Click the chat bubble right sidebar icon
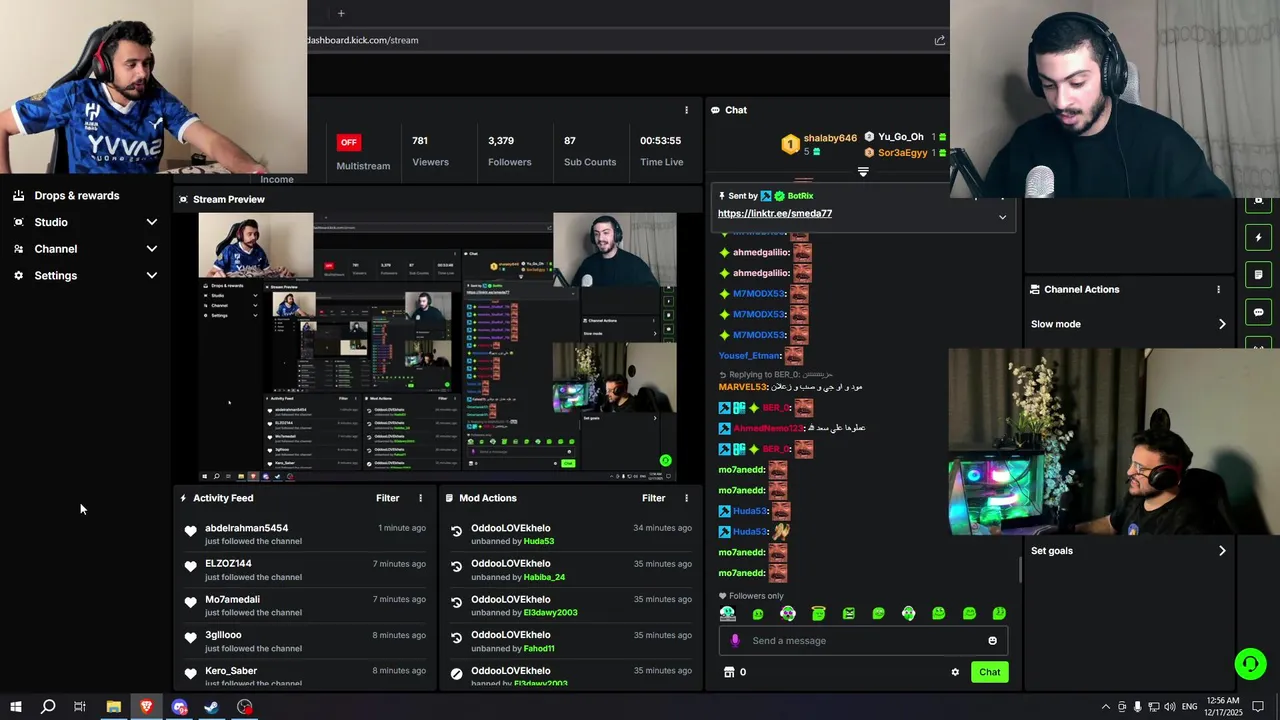1280x720 pixels. point(1259,312)
